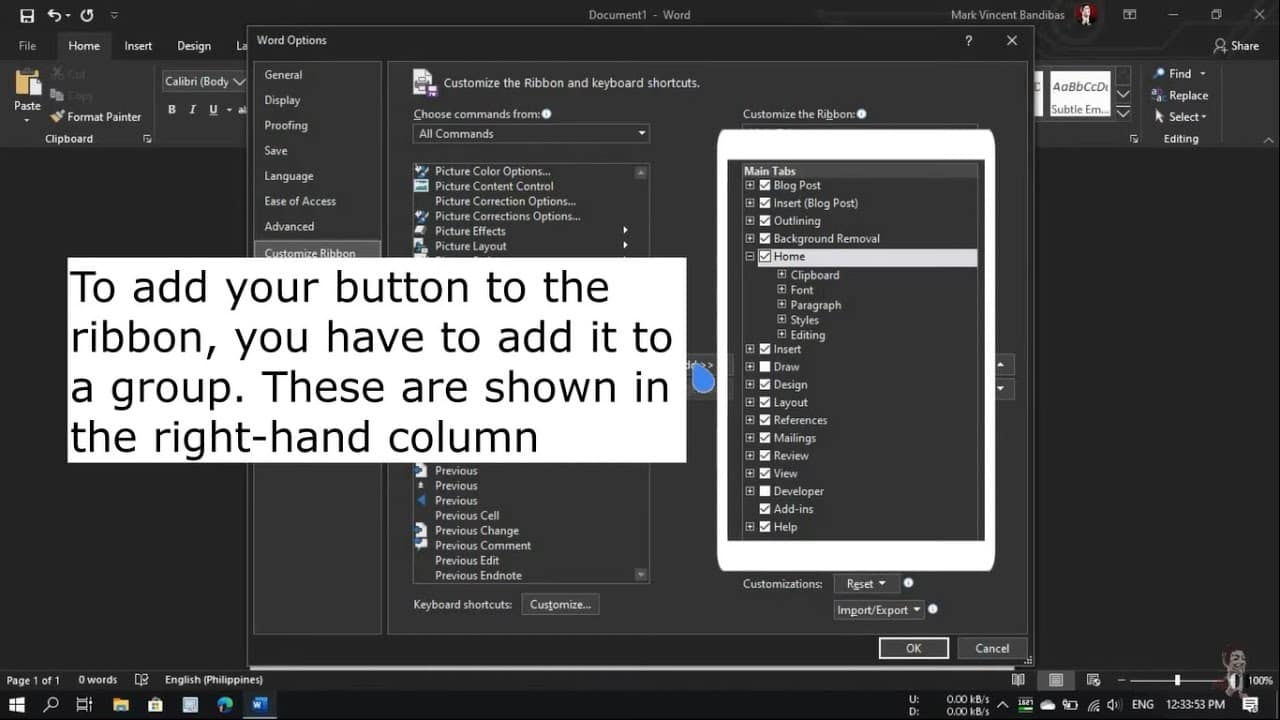Enable the Developer tab checkbox
This screenshot has width=1280, height=720.
[x=765, y=491]
